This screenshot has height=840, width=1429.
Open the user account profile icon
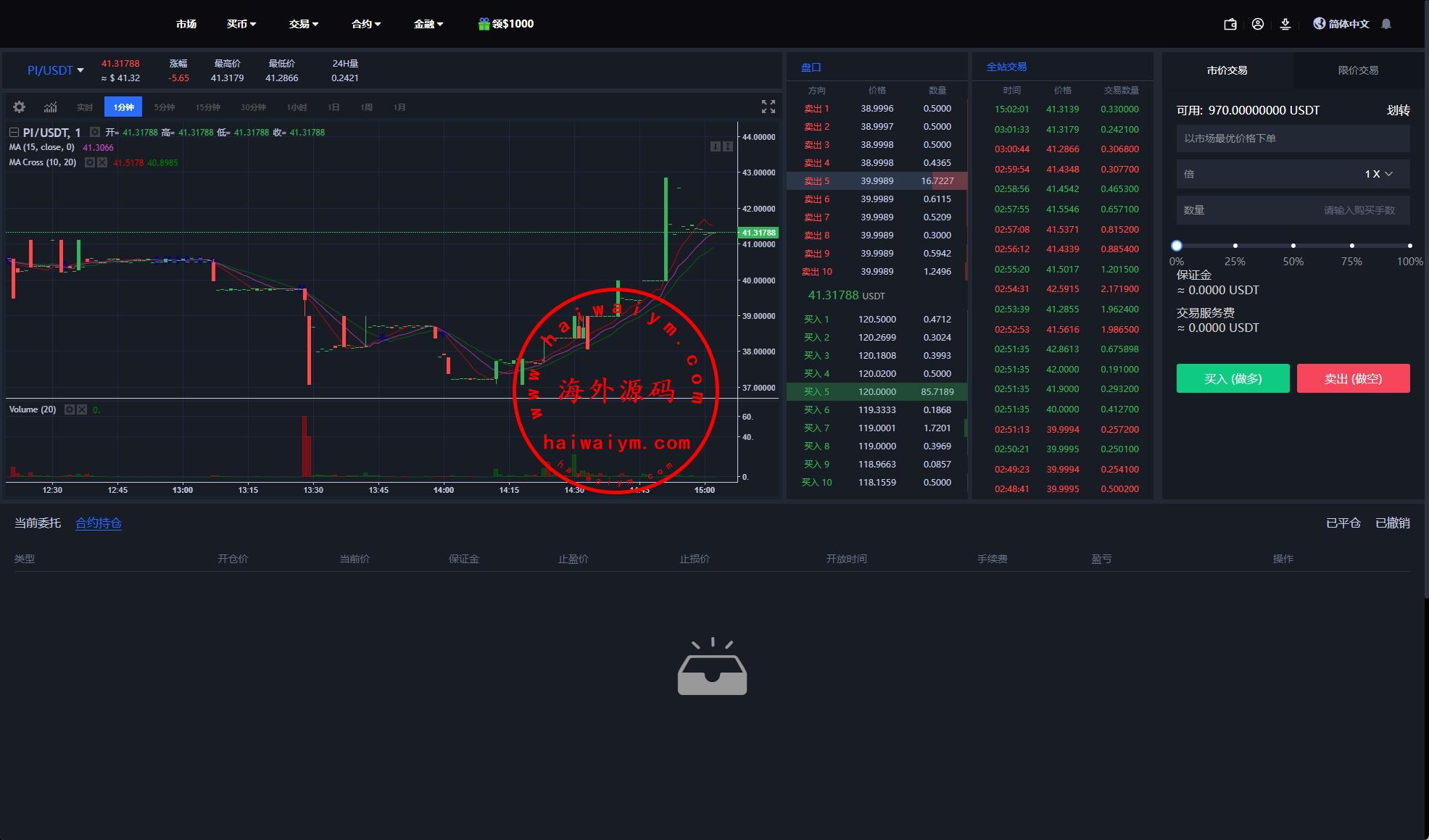coord(1258,24)
